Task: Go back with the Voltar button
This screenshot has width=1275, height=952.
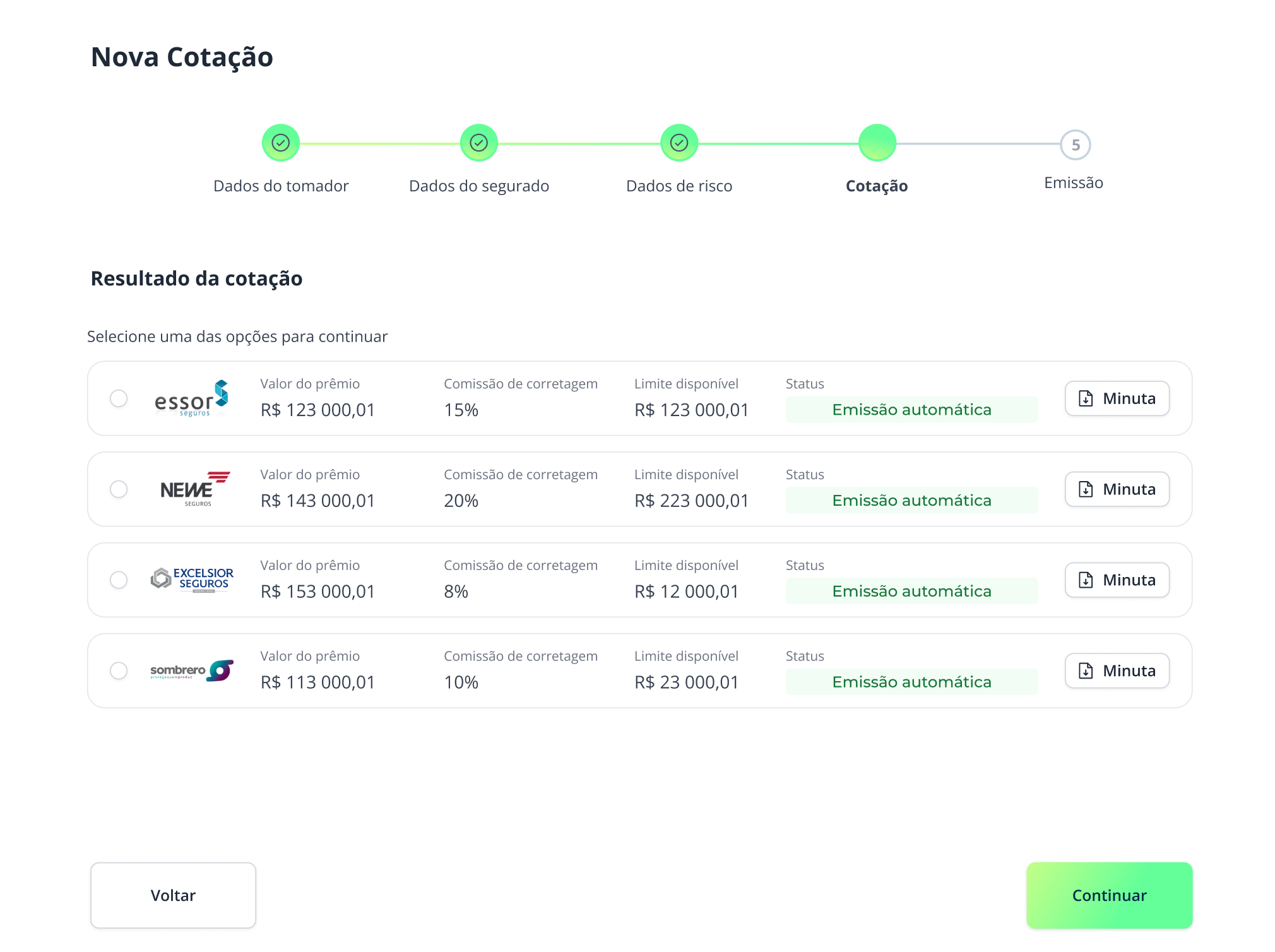Action: coord(173,895)
